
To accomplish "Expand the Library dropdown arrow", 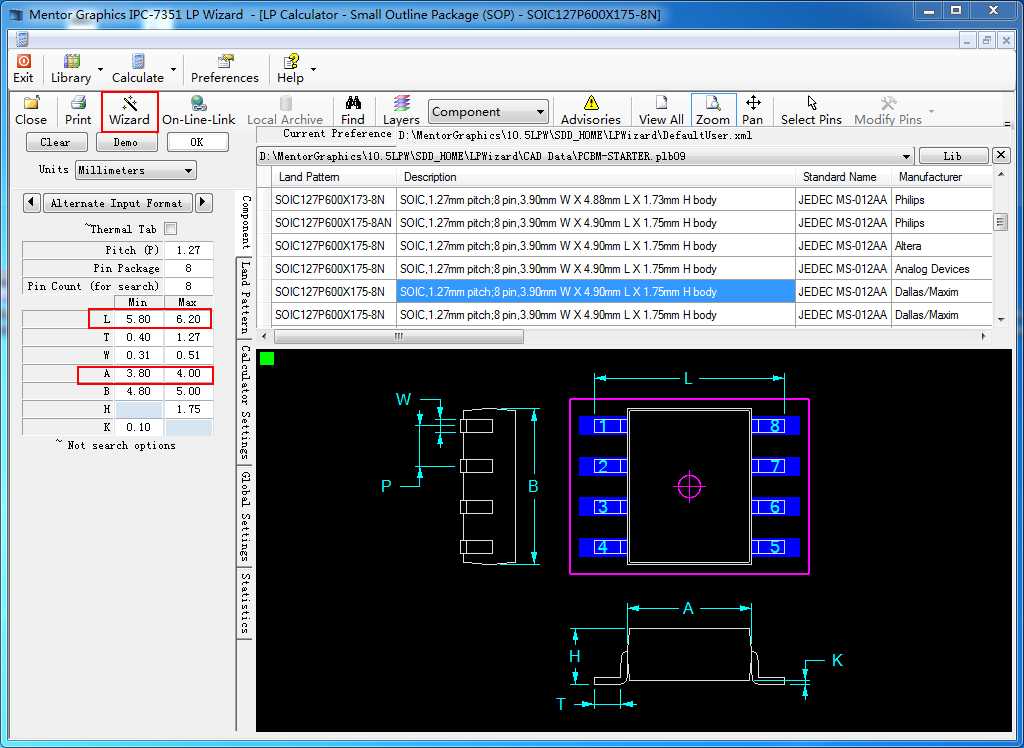I will [x=100, y=69].
